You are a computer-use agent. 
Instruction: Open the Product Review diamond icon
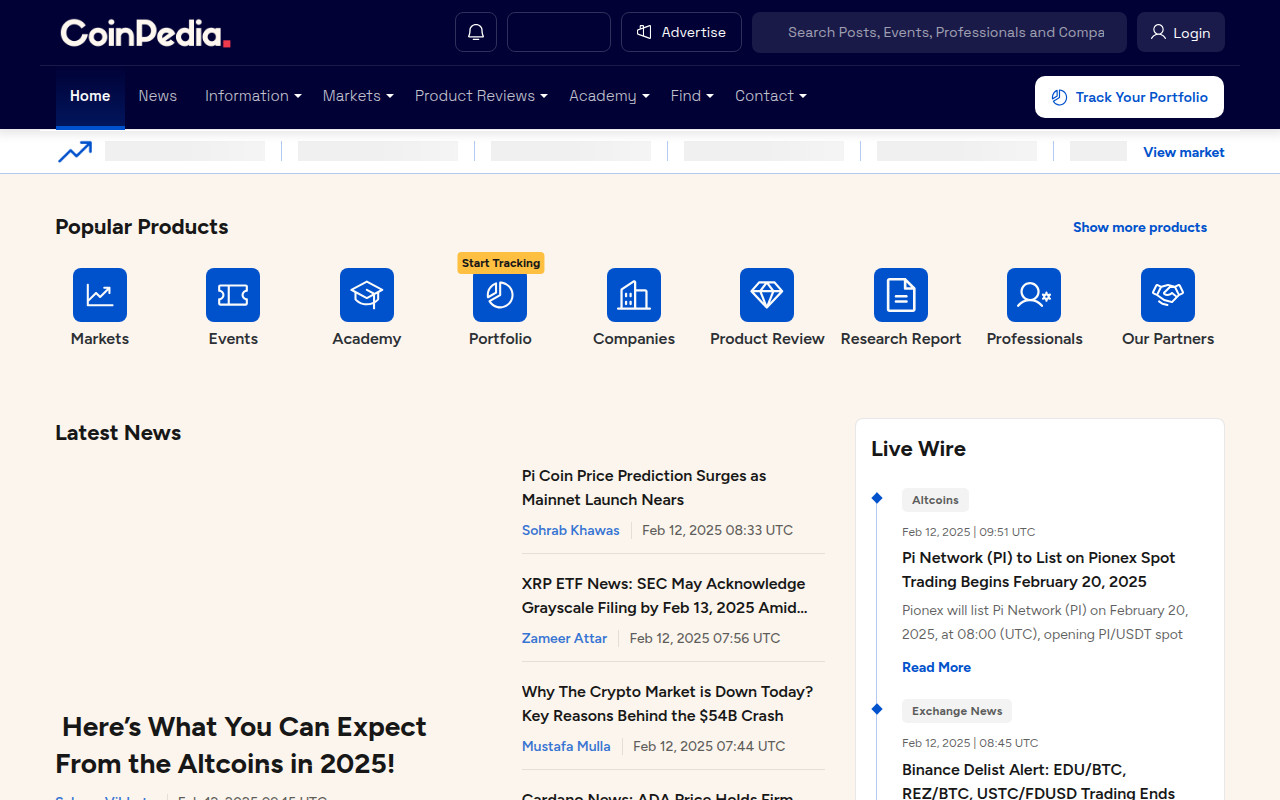pos(767,295)
